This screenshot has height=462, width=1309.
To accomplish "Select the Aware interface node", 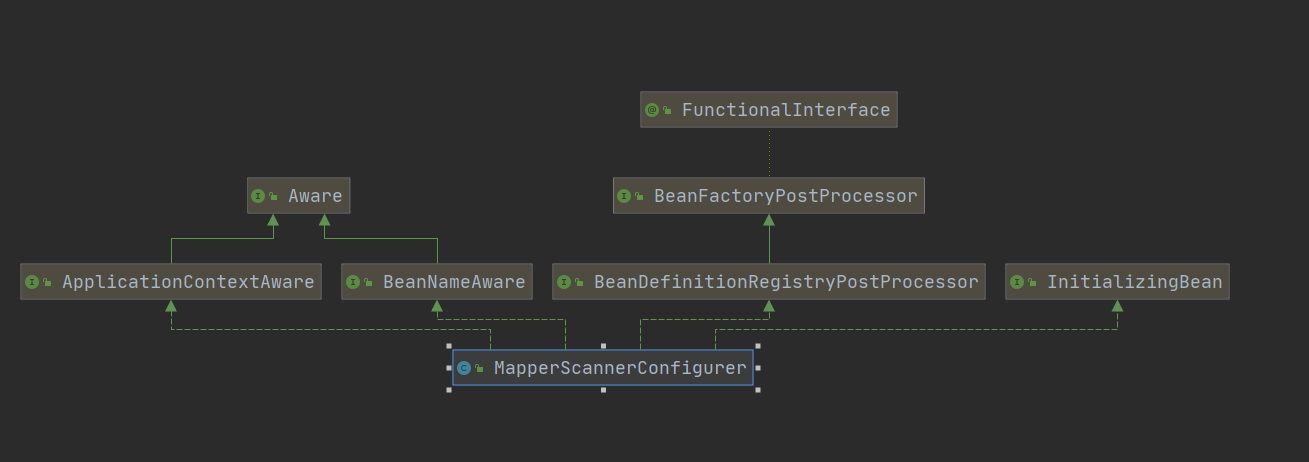I will point(299,196).
